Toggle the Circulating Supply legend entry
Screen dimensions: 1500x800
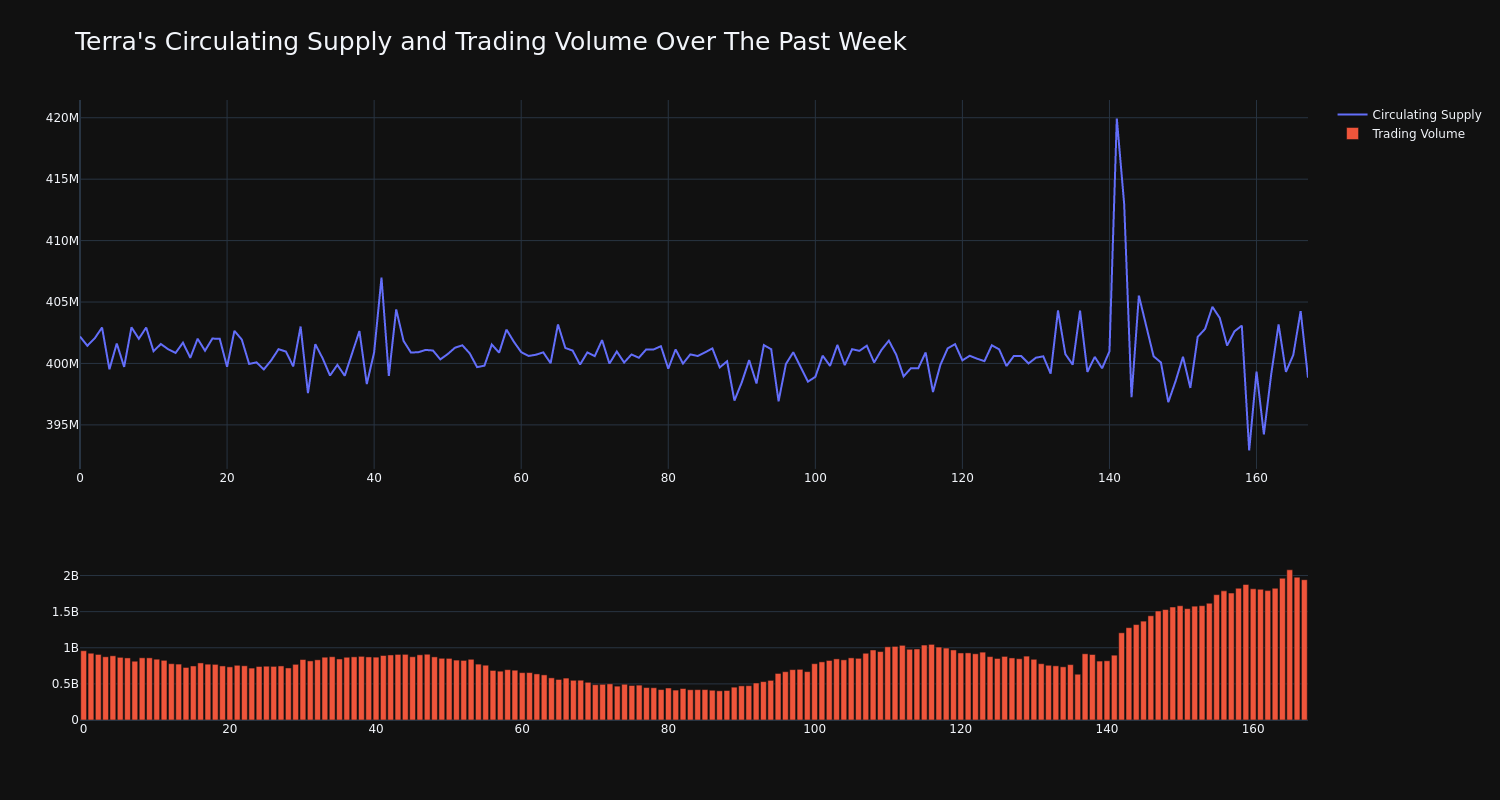[x=1409, y=115]
